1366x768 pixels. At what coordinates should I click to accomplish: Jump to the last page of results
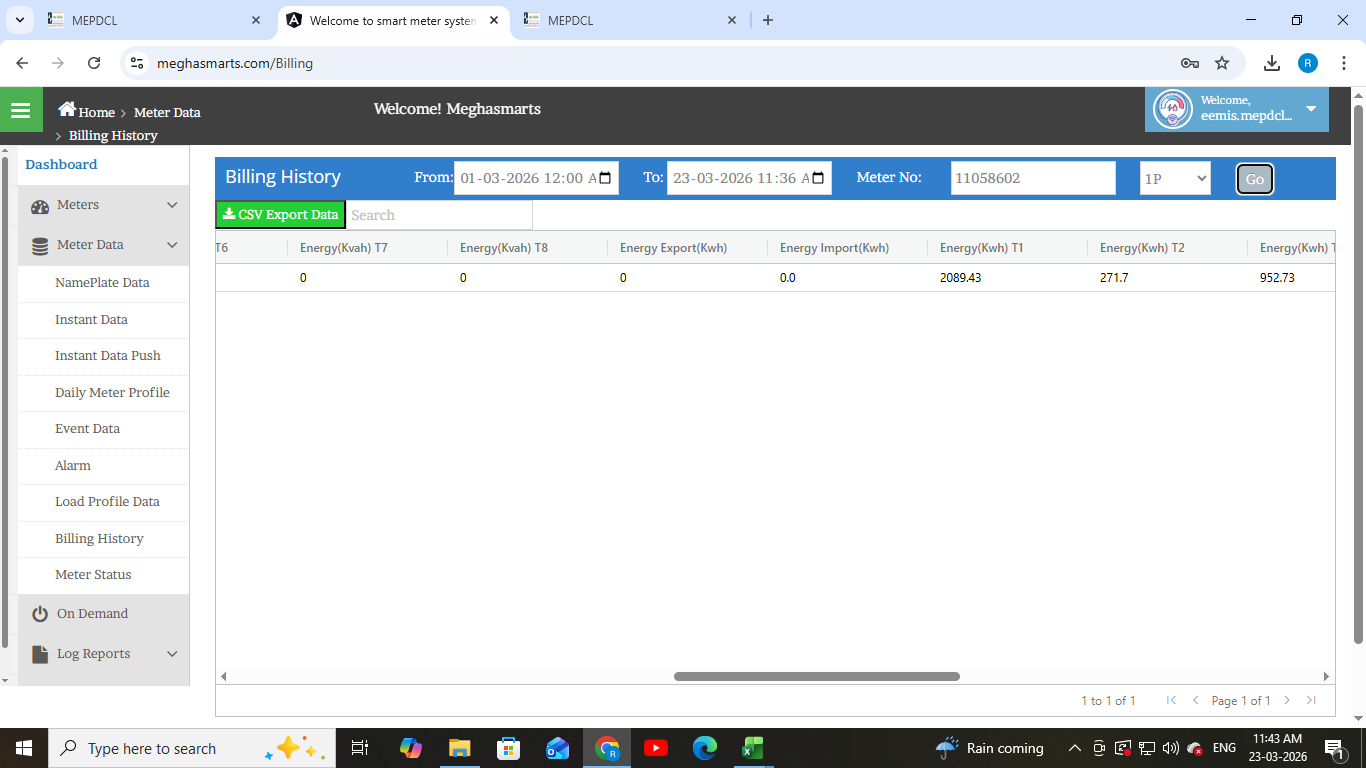(x=1311, y=700)
